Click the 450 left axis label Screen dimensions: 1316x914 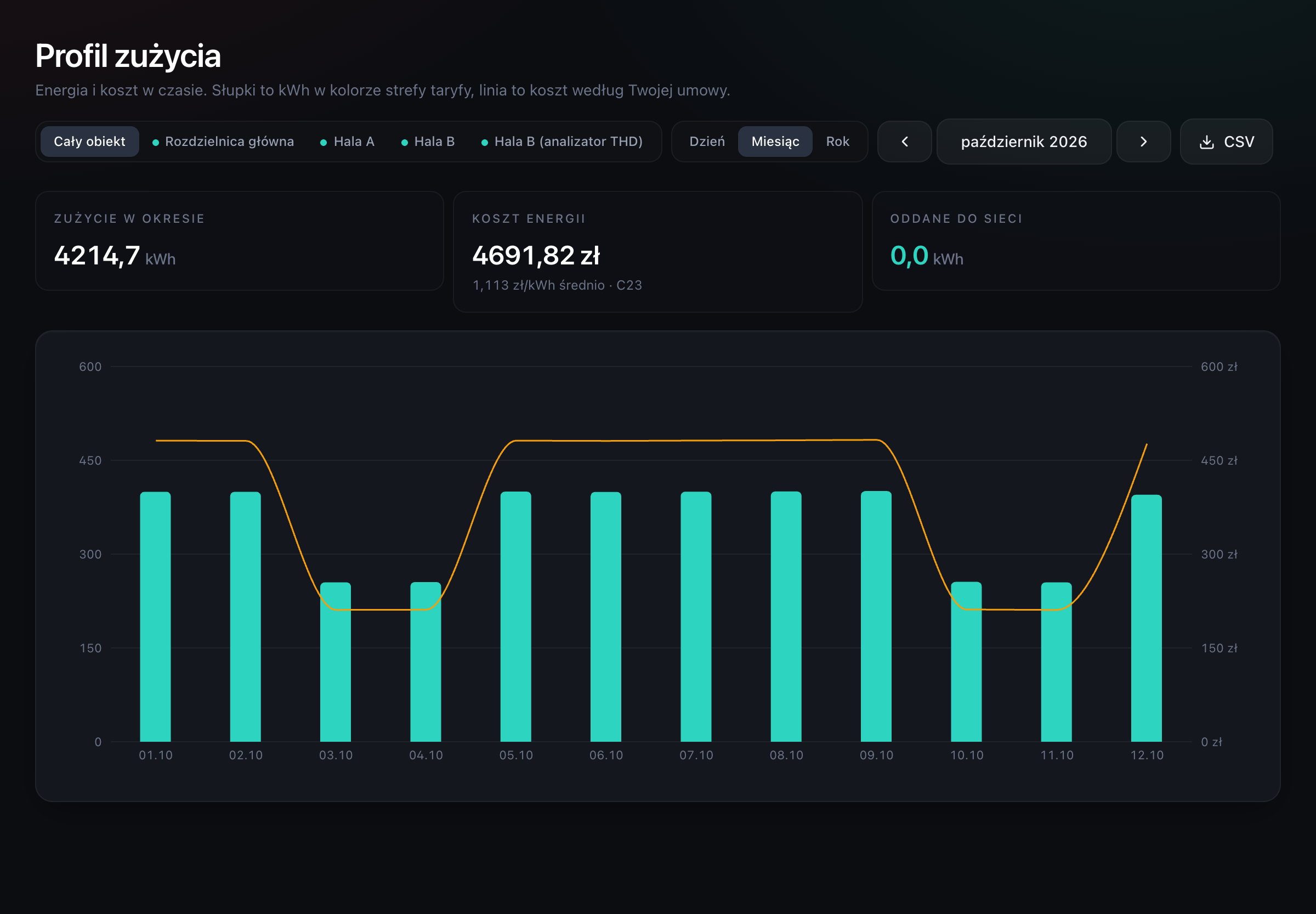90,460
